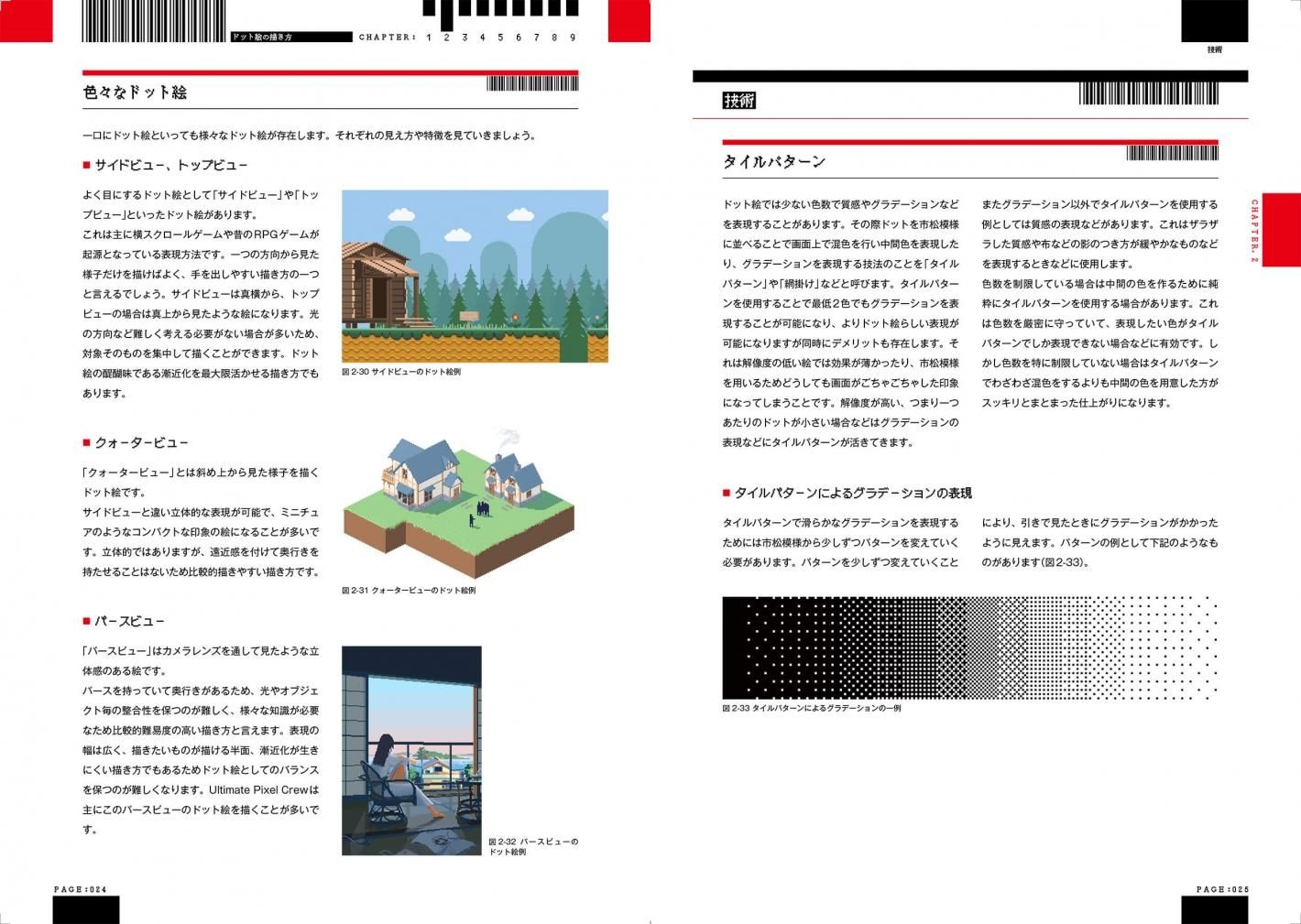Click the small '技術' label under top-right black square
1301x924 pixels.
[x=1214, y=49]
